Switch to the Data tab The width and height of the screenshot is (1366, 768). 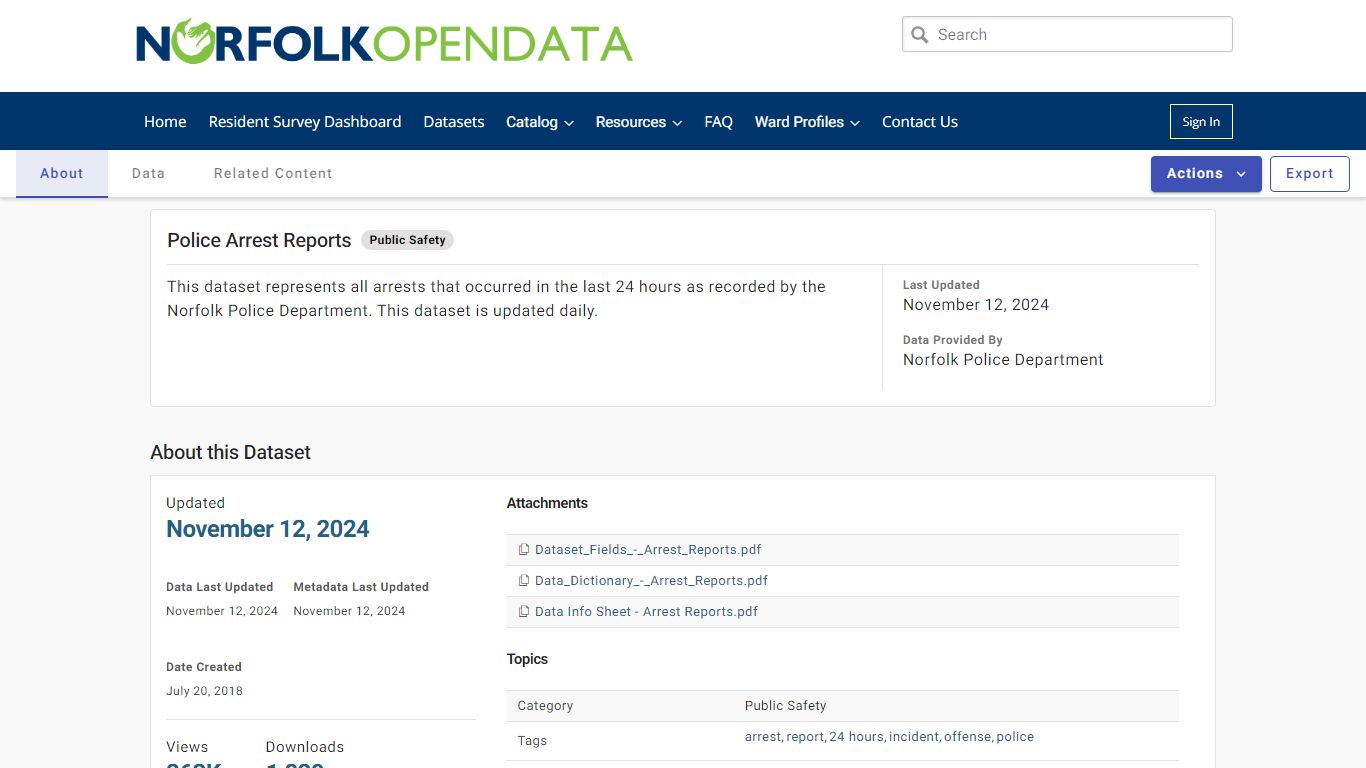(148, 174)
